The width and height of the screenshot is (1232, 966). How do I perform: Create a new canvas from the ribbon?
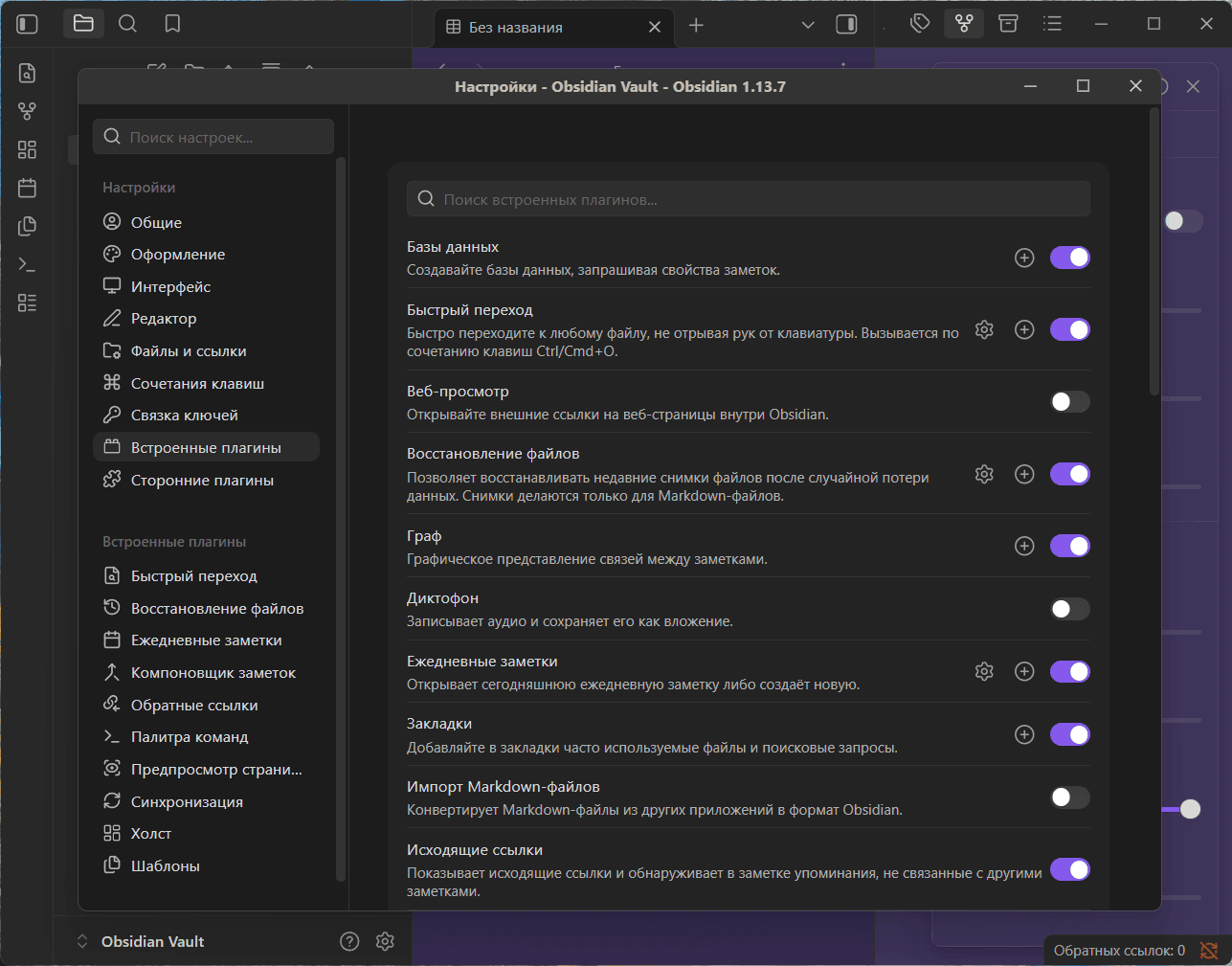(28, 149)
